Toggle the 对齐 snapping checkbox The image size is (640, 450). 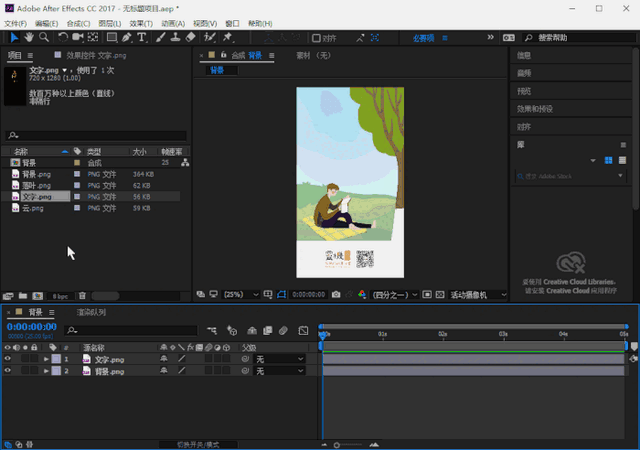pos(316,38)
